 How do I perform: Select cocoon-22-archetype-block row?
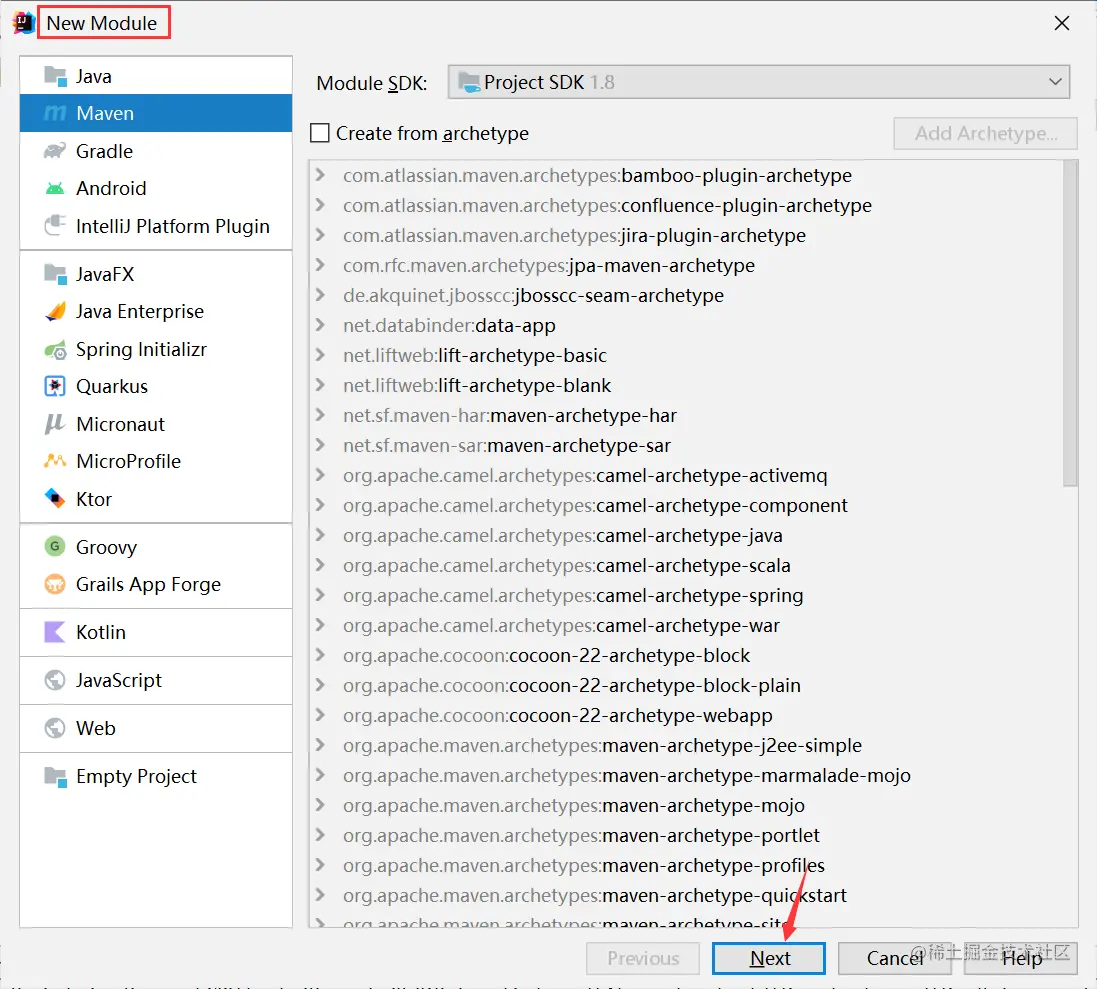coord(686,655)
